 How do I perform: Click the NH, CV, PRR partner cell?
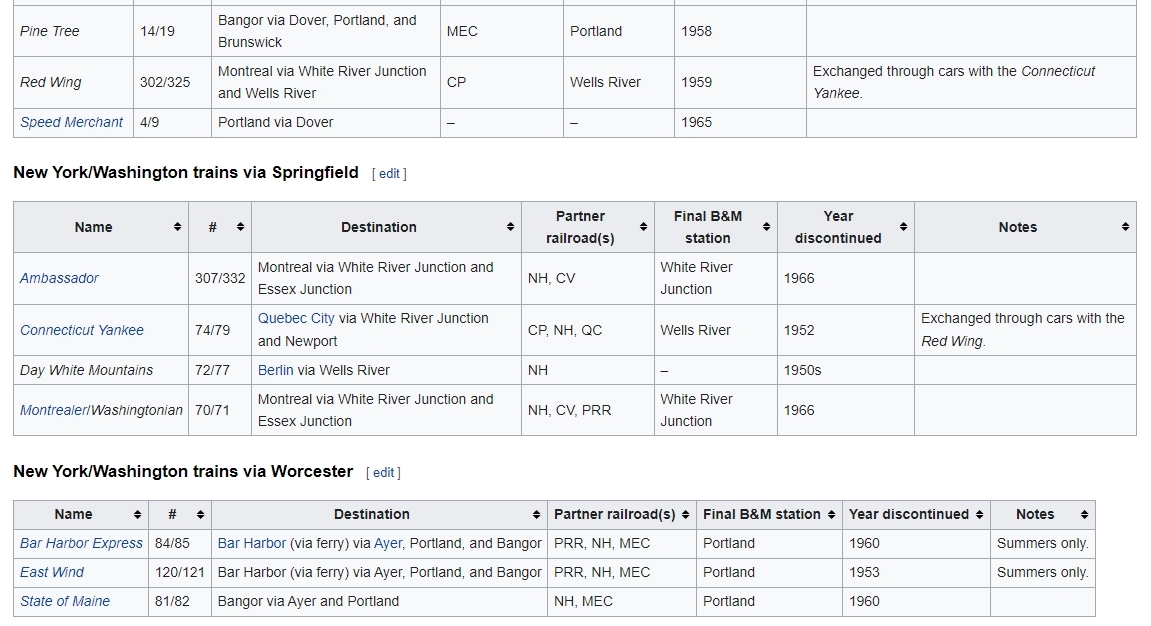coord(588,410)
